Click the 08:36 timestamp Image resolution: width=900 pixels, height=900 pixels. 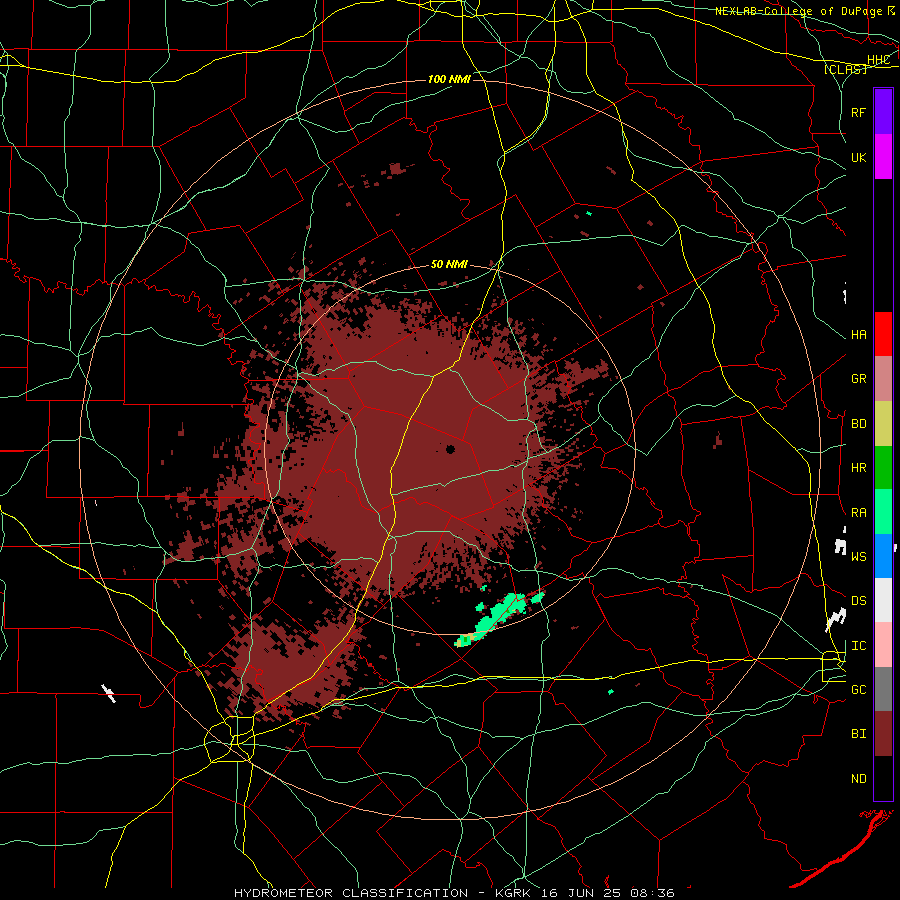tap(651, 893)
